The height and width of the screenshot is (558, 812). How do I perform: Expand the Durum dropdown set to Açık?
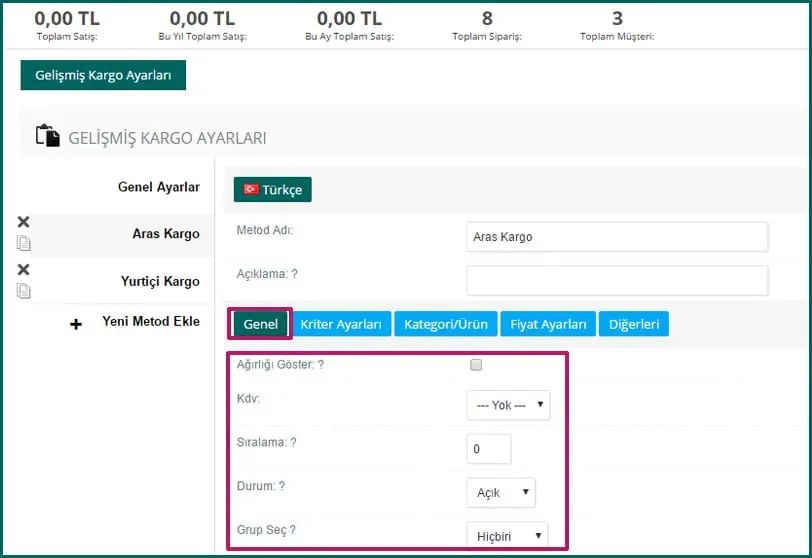[500, 493]
